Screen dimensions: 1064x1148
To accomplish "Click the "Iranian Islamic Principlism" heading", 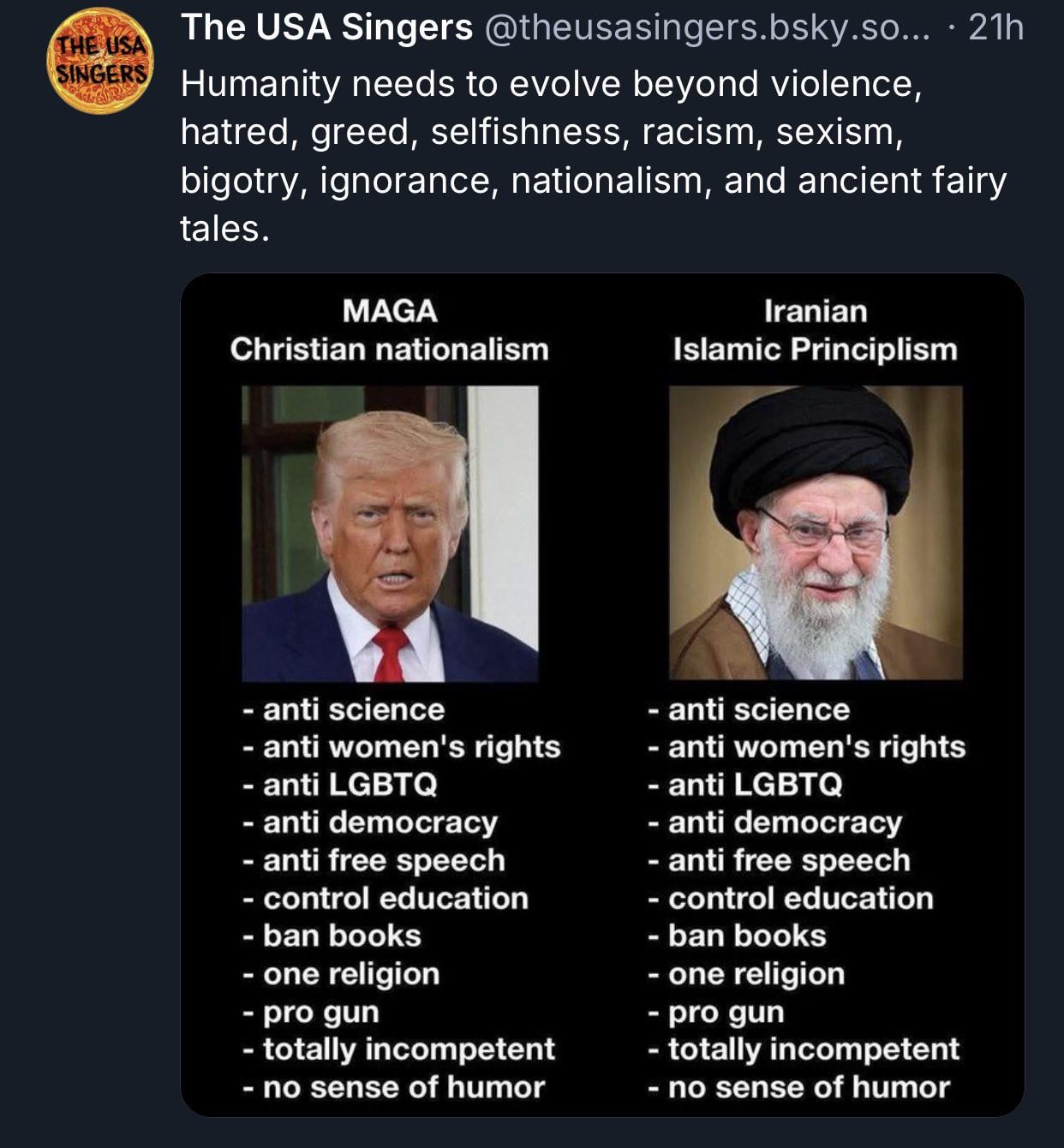I will pos(815,330).
